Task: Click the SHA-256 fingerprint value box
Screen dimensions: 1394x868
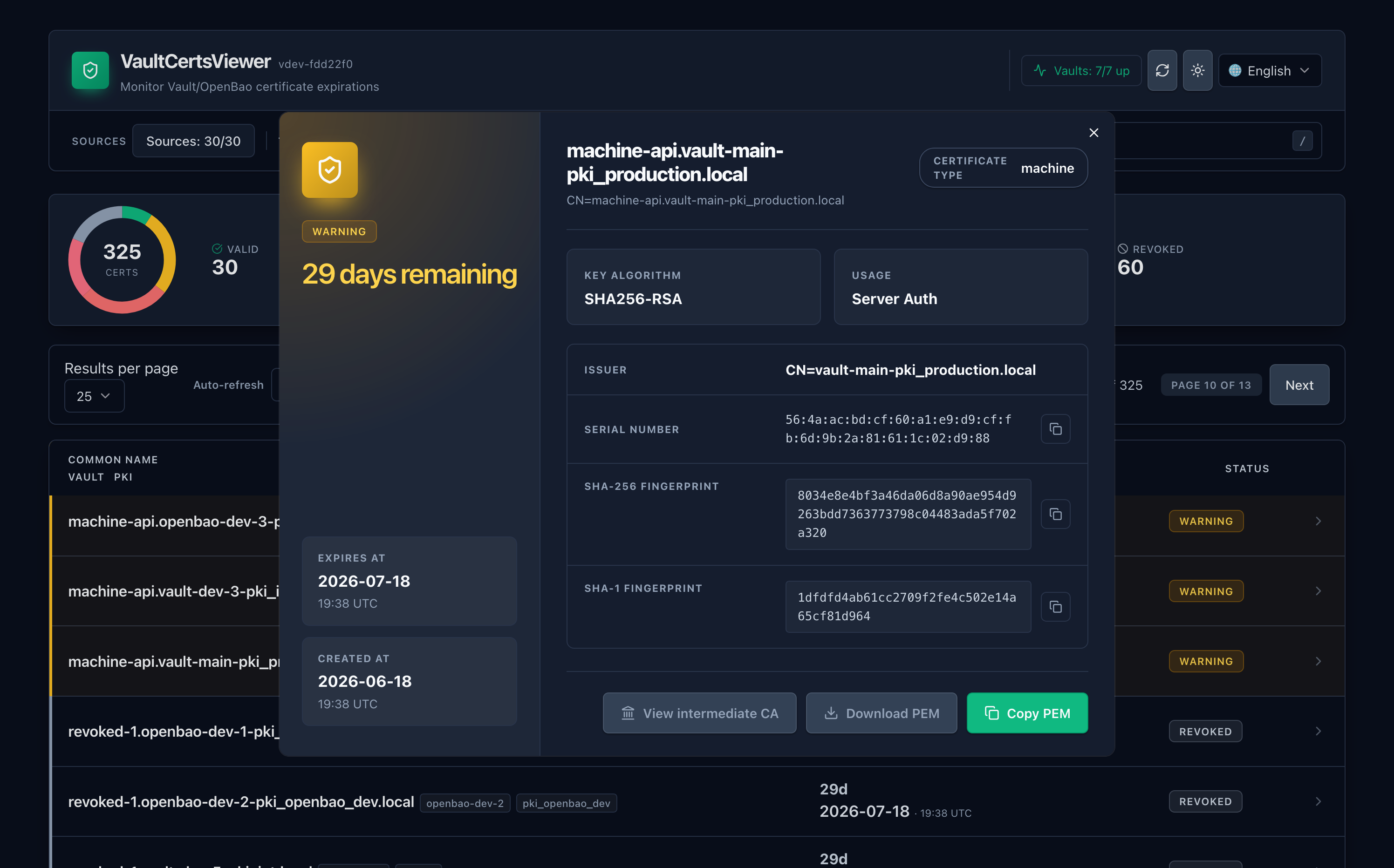Action: click(908, 514)
